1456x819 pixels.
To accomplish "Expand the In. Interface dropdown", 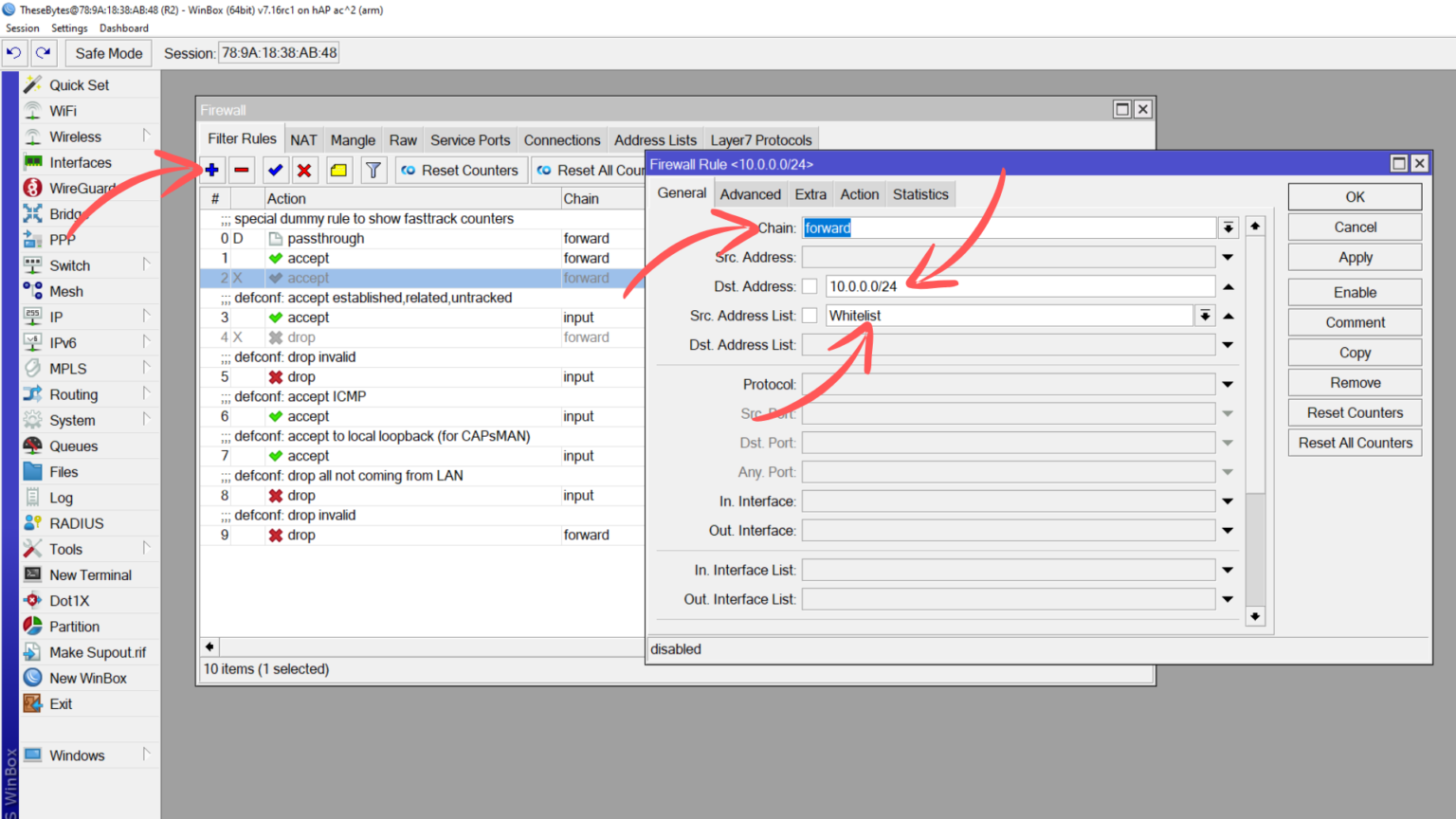I will click(x=1228, y=500).
